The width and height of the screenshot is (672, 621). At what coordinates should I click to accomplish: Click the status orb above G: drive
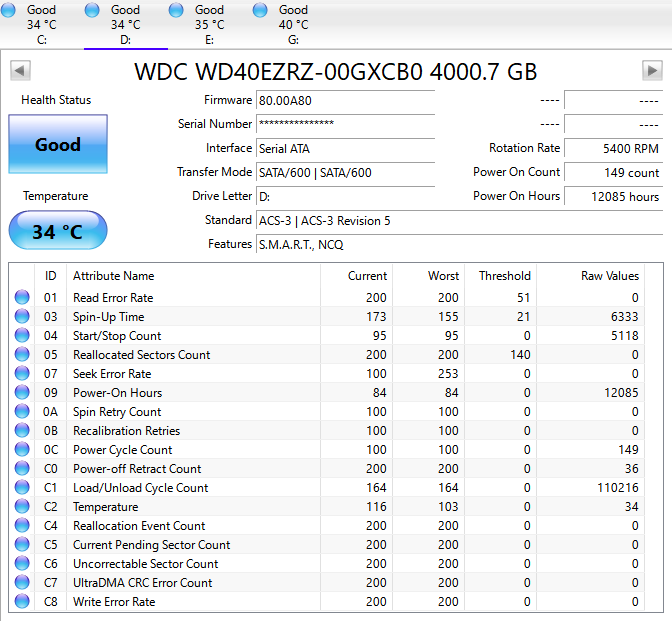pyautogui.click(x=260, y=10)
